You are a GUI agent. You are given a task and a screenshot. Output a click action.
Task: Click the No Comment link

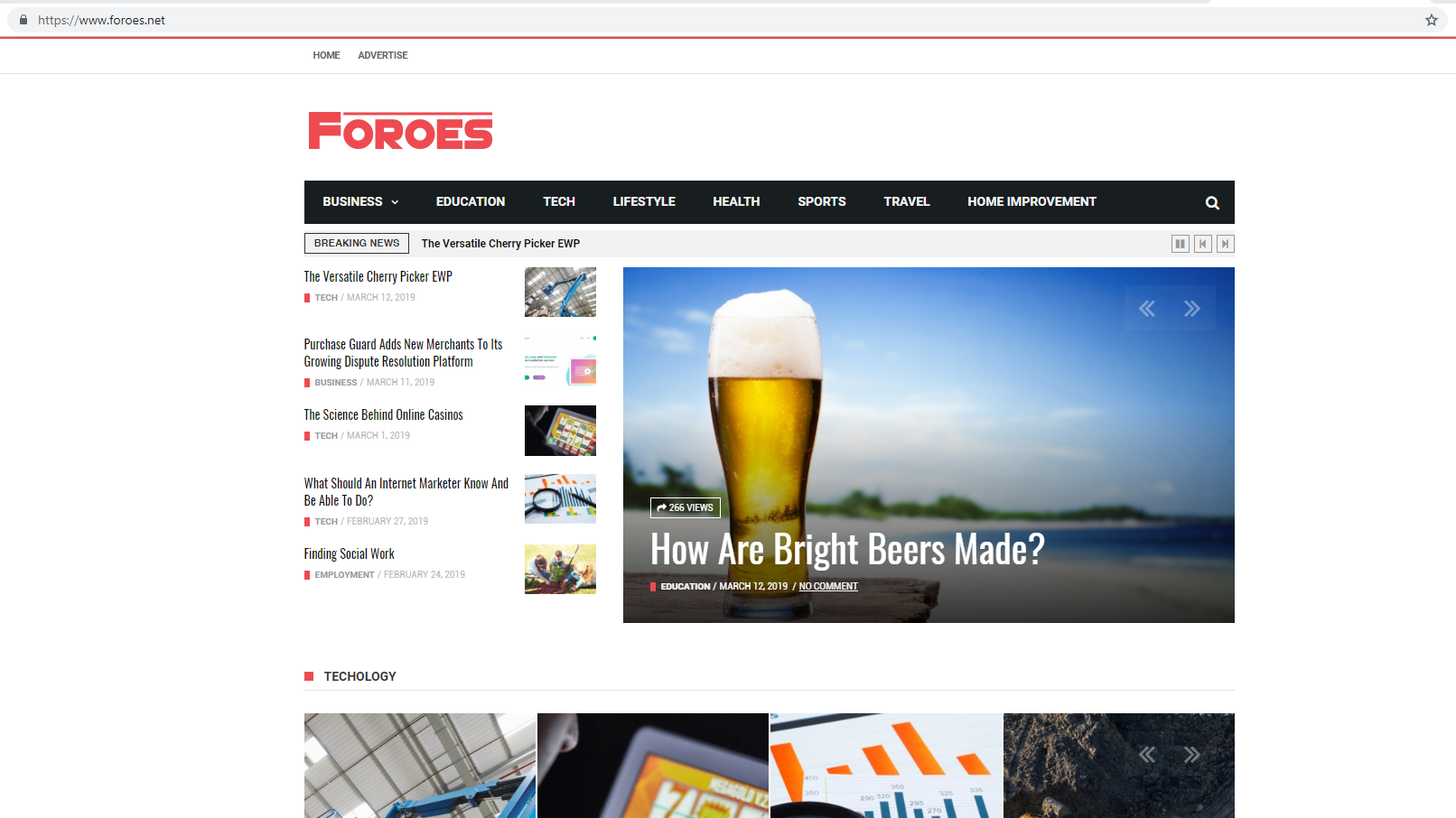pos(828,587)
